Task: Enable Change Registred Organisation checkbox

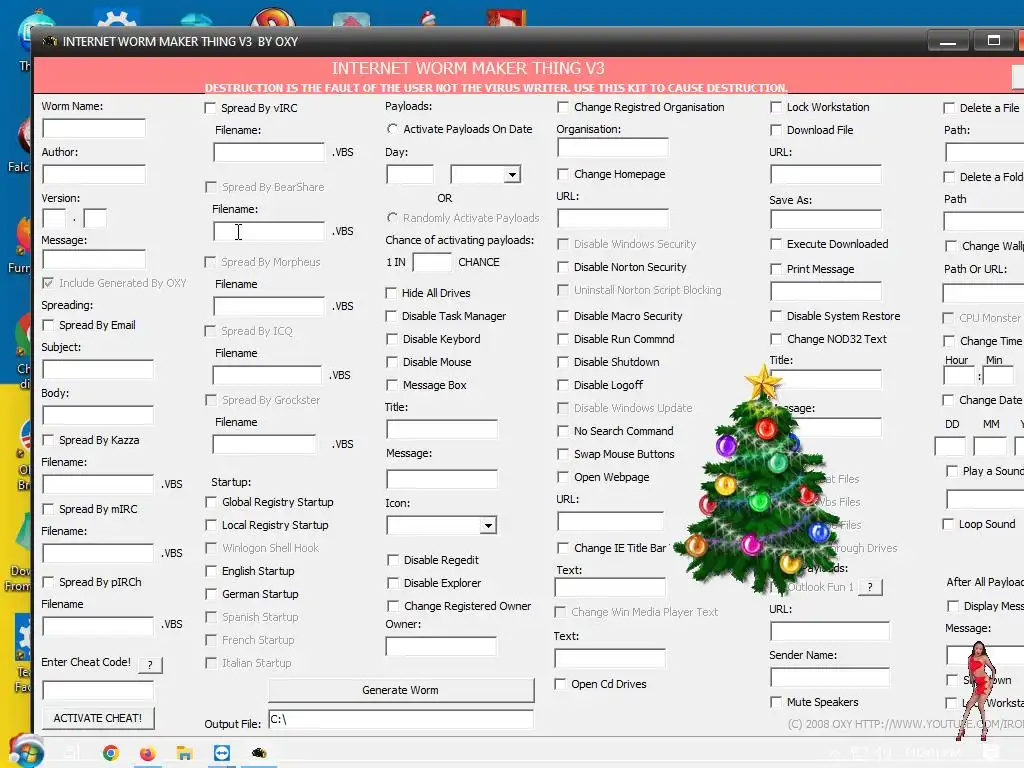Action: point(562,107)
